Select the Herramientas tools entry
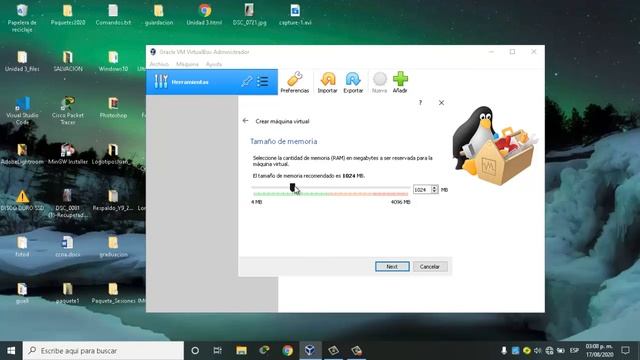Viewport: 640px width, 360px height. coord(212,82)
